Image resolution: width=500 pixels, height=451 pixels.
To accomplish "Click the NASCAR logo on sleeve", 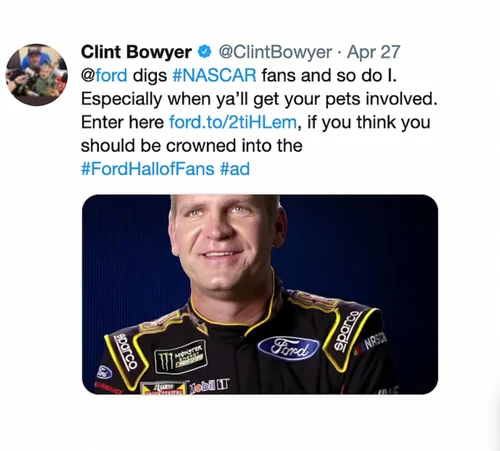I will [x=371, y=344].
